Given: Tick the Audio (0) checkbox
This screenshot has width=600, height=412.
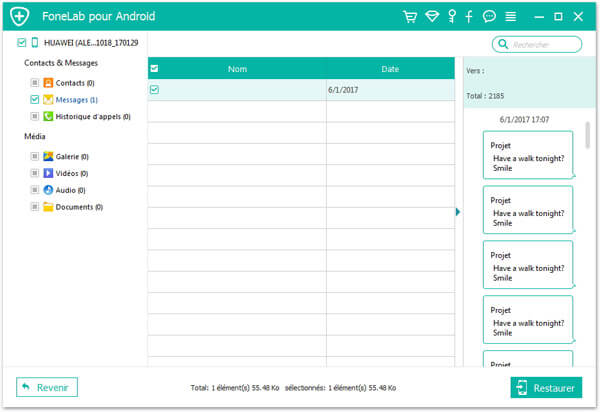Looking at the screenshot, I should [34, 190].
